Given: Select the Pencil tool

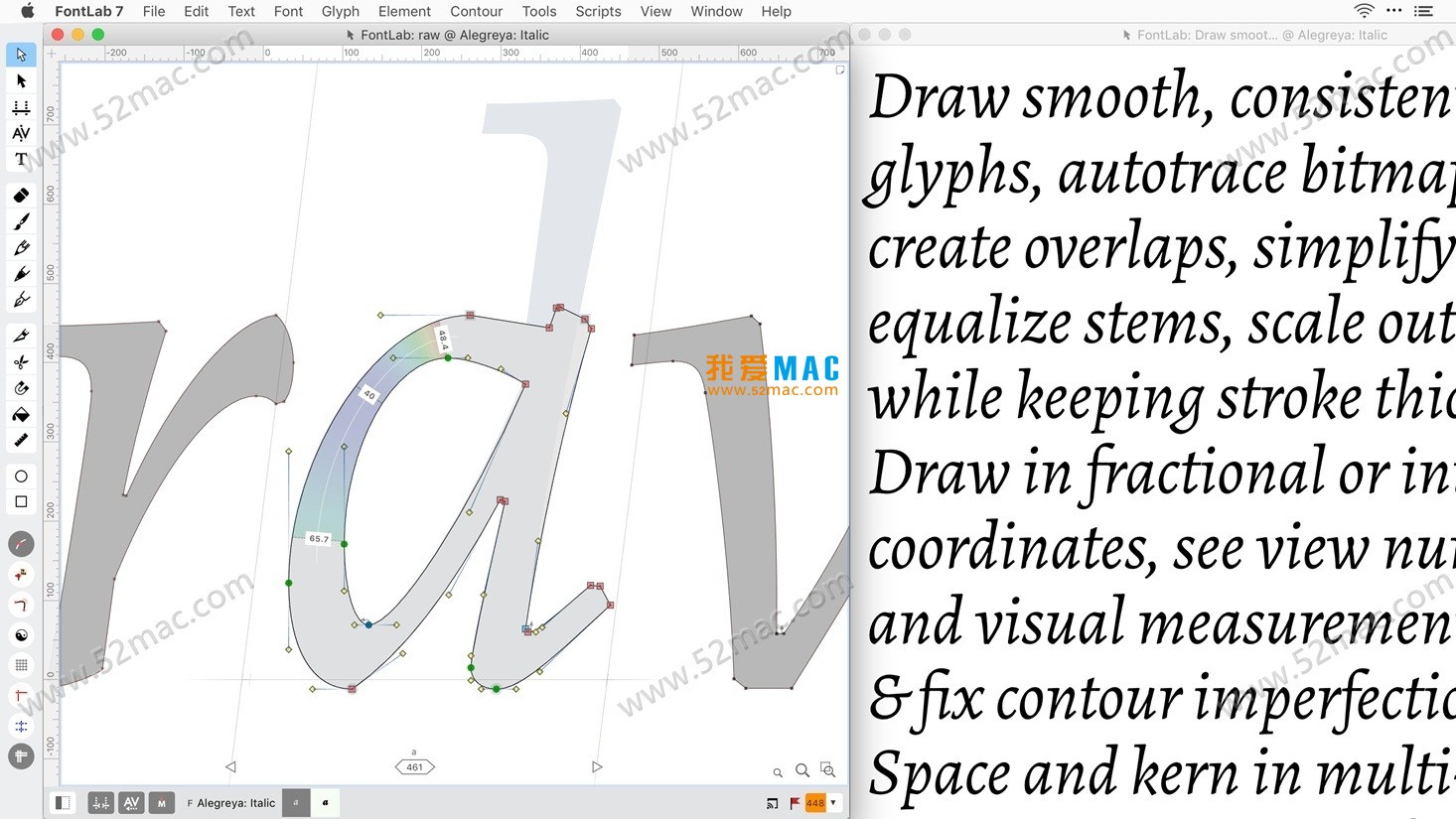Looking at the screenshot, I should pos(21,247).
